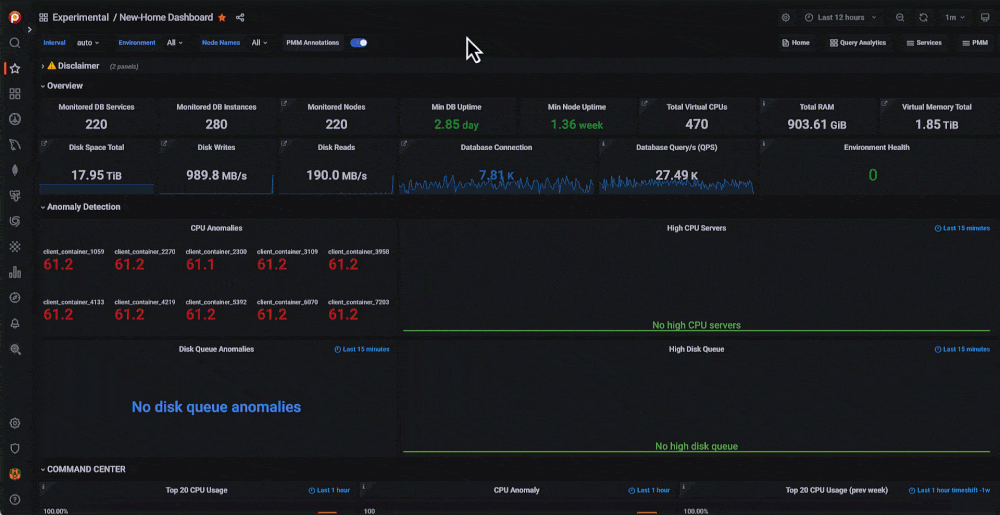Open the Node Names dropdown

(x=259, y=43)
